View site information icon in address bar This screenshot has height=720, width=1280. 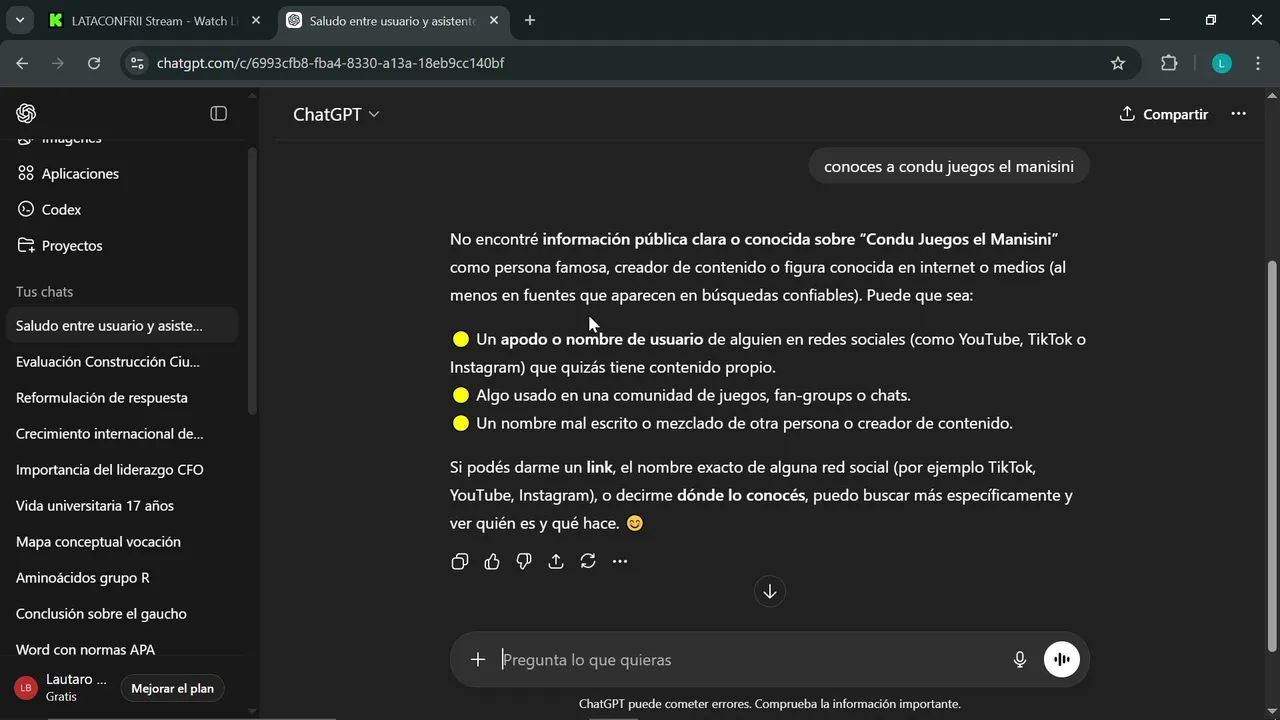tap(139, 63)
